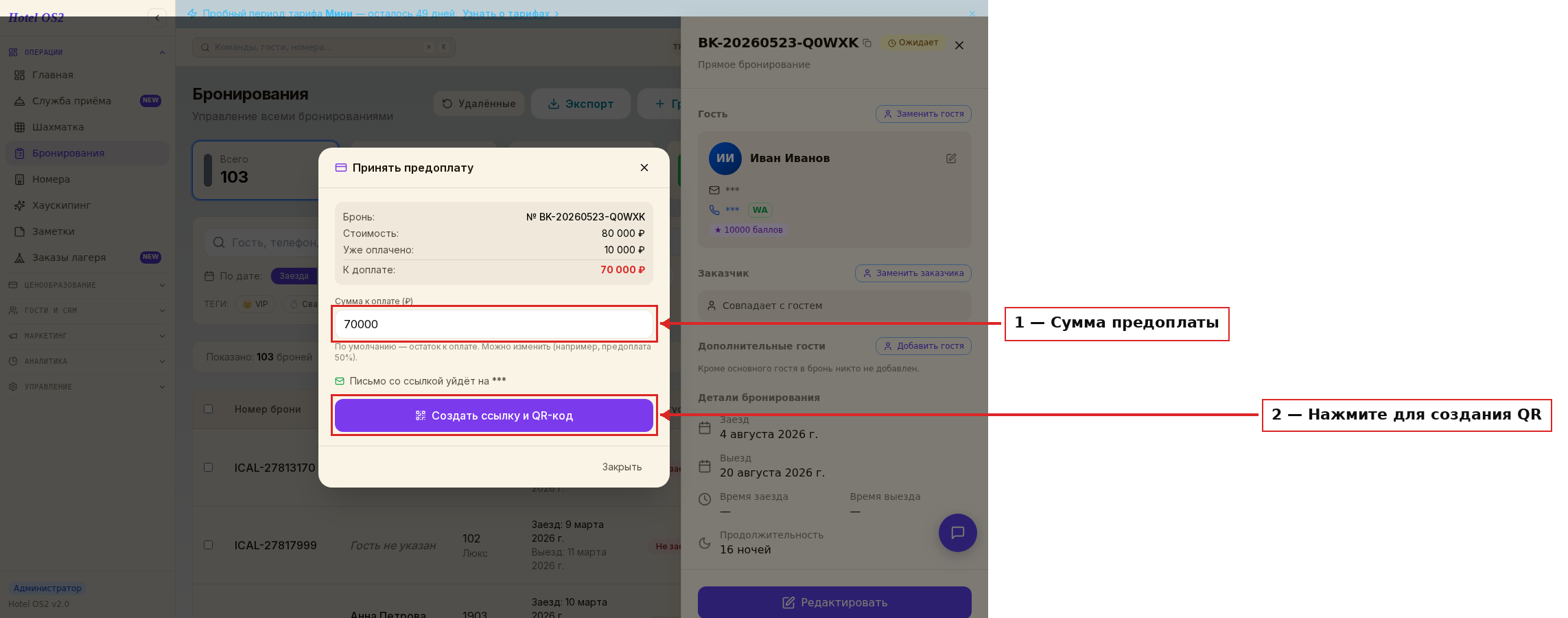Click the Продолжительность moon icon

pos(705,543)
